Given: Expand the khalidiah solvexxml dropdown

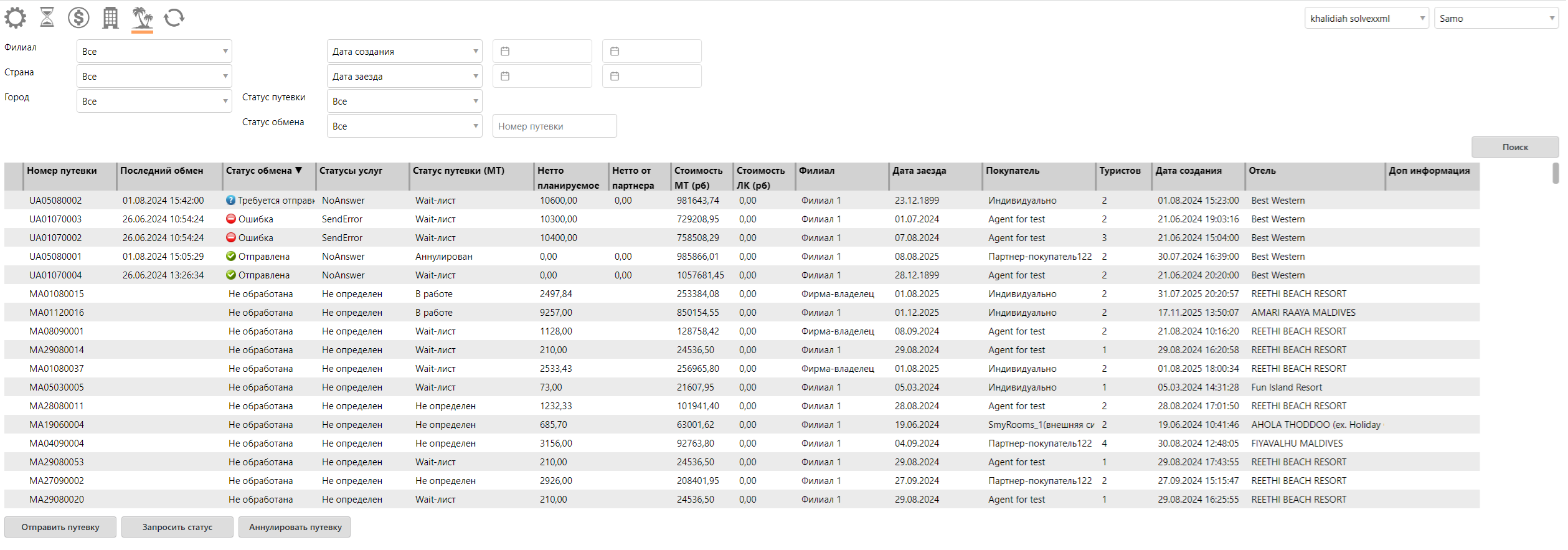Looking at the screenshot, I should (1422, 18).
